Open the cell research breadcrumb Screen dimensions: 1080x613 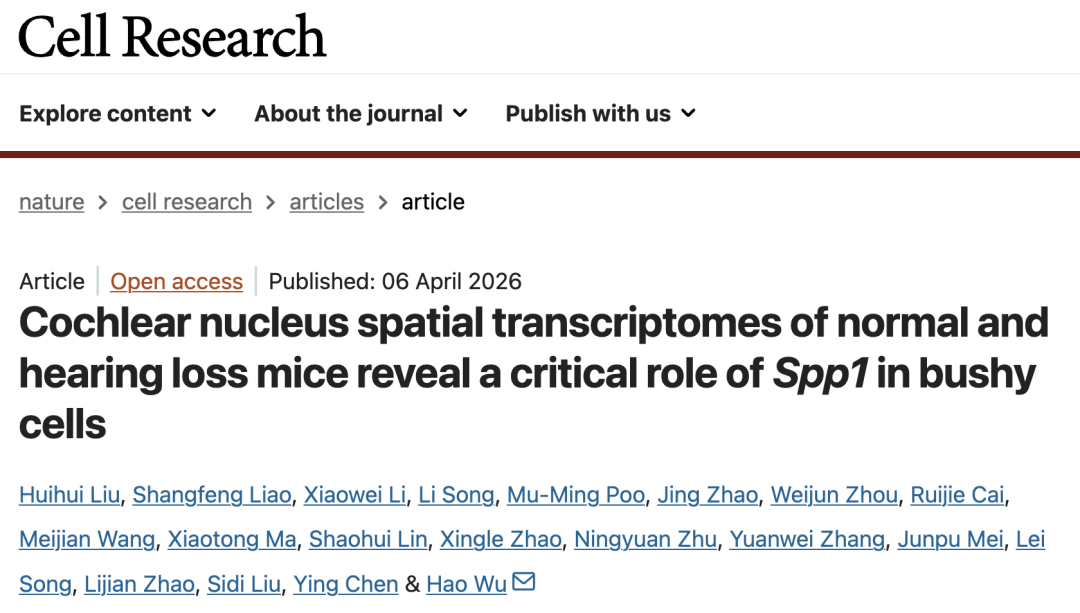point(187,202)
